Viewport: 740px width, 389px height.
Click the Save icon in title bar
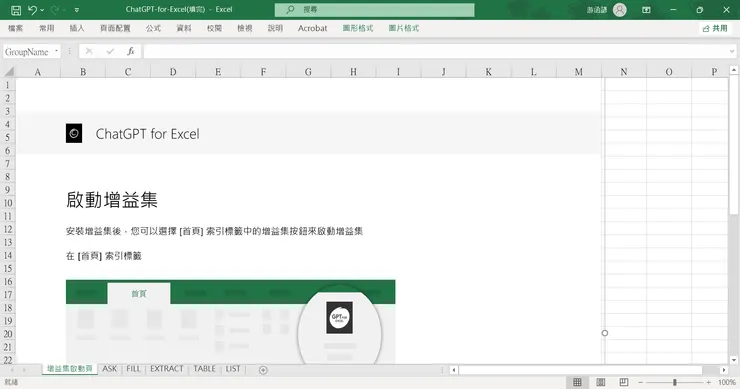click(x=16, y=10)
